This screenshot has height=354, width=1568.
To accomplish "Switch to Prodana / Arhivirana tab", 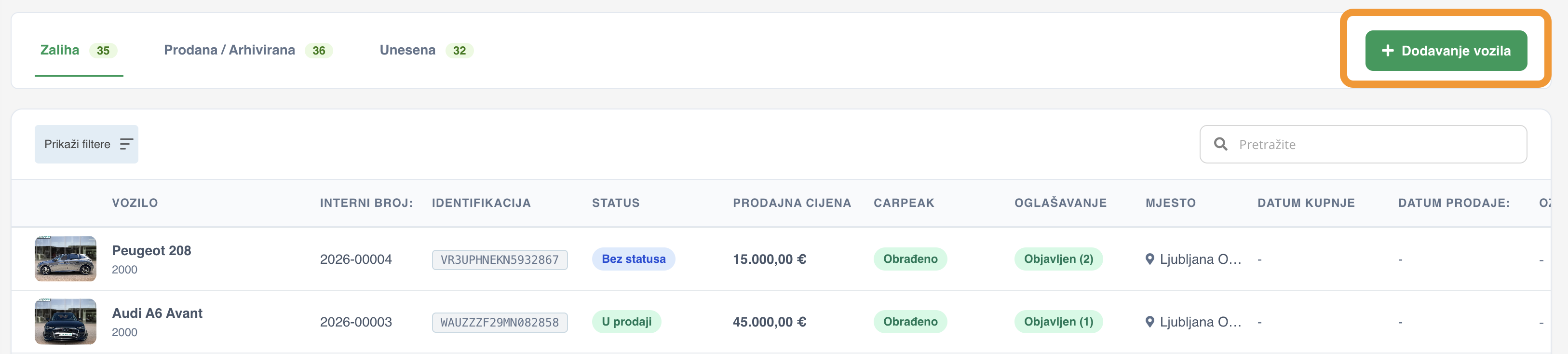I will point(248,51).
